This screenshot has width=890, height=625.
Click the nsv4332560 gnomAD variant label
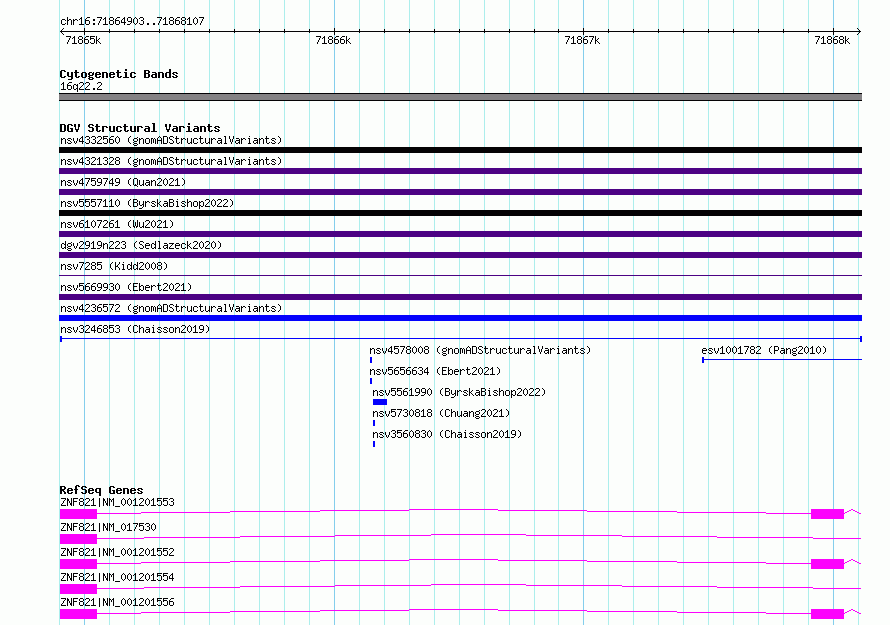(x=171, y=140)
